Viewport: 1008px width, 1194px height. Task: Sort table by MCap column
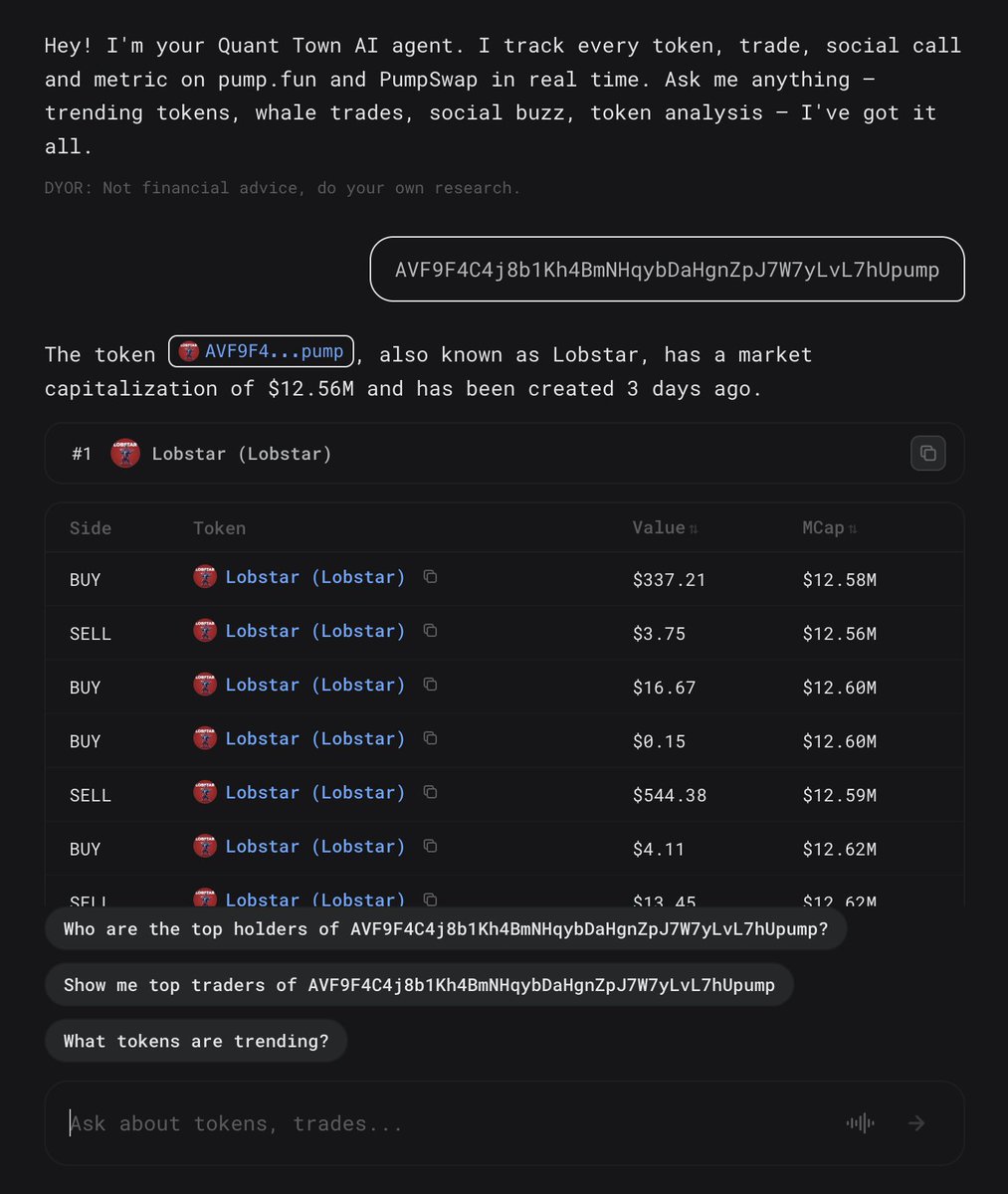tap(830, 528)
